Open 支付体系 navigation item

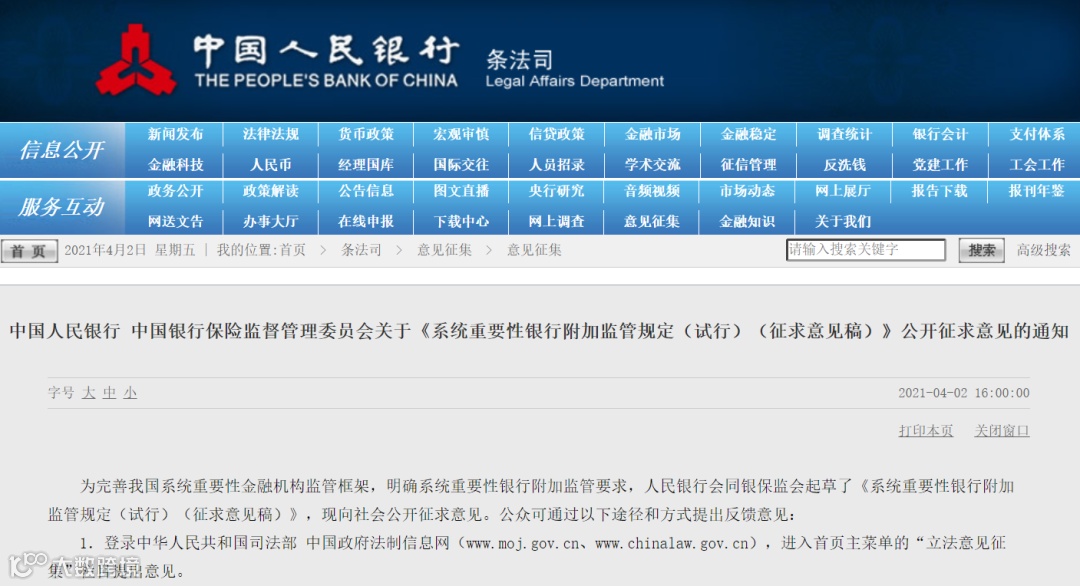(1037, 134)
